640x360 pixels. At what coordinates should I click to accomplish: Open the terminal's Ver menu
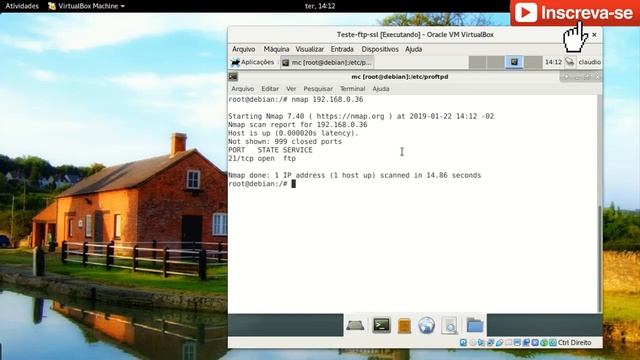point(291,89)
